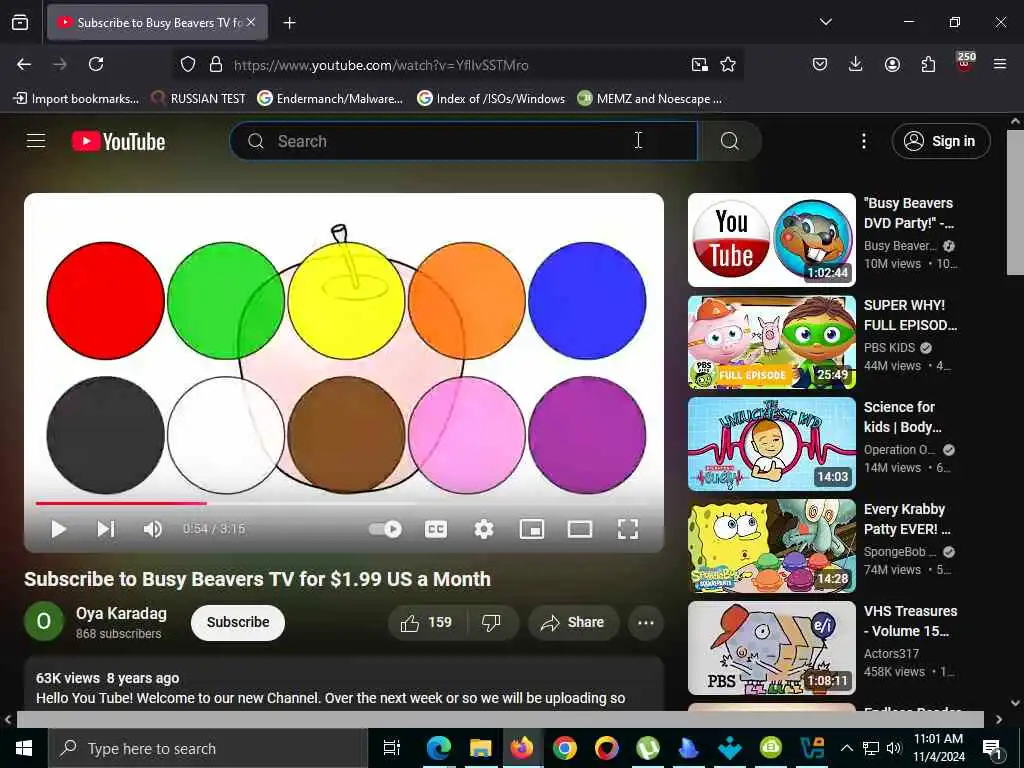Go back to previous page

point(24,64)
